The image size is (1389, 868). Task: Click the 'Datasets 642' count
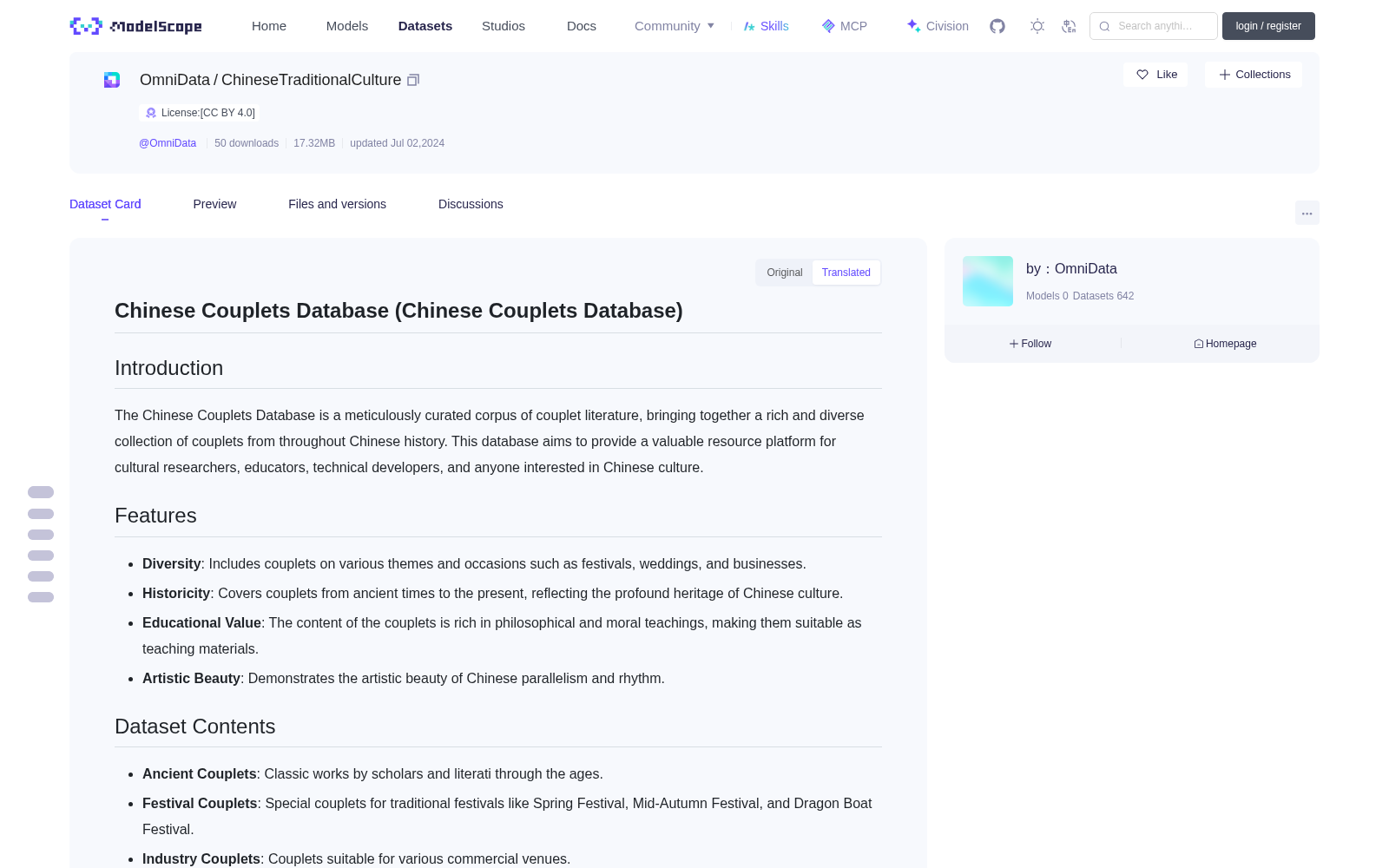coord(1103,296)
